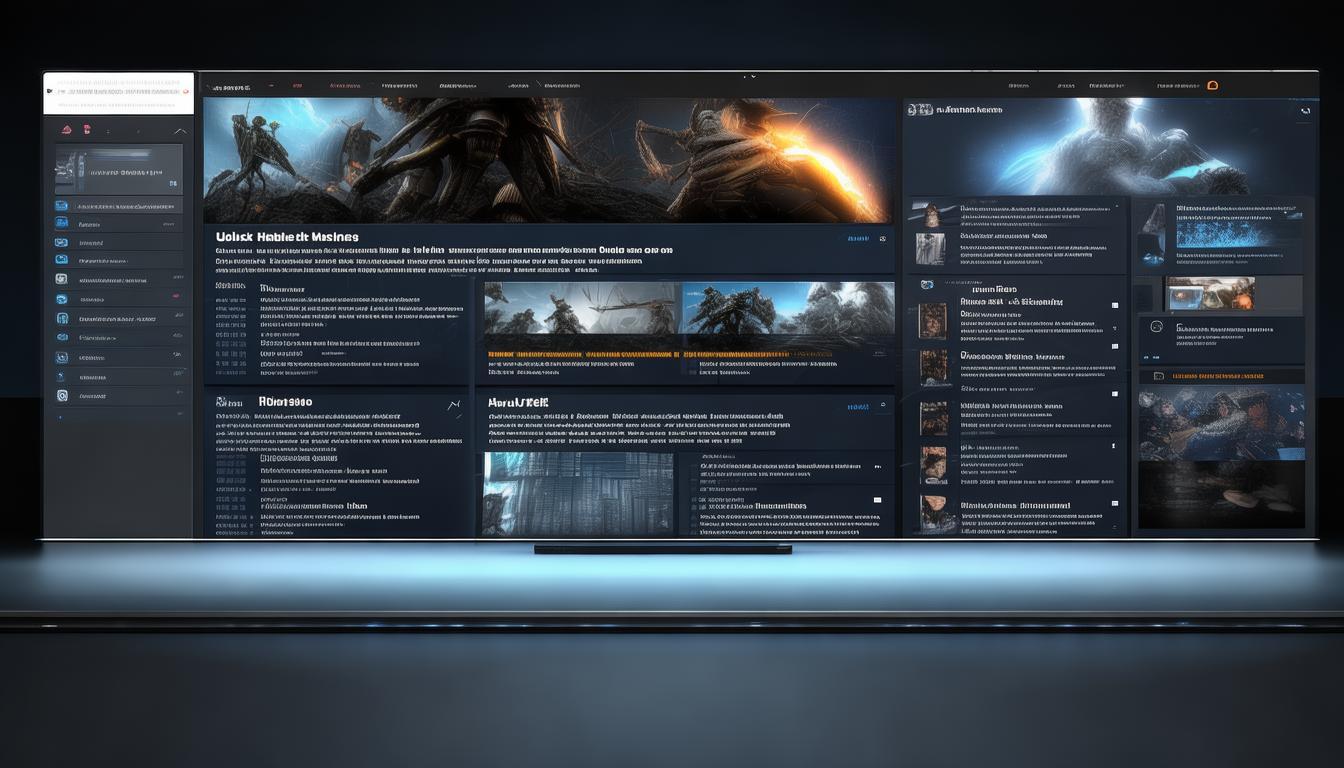Click the blue link beside the HoruI/KER heading

click(x=857, y=407)
